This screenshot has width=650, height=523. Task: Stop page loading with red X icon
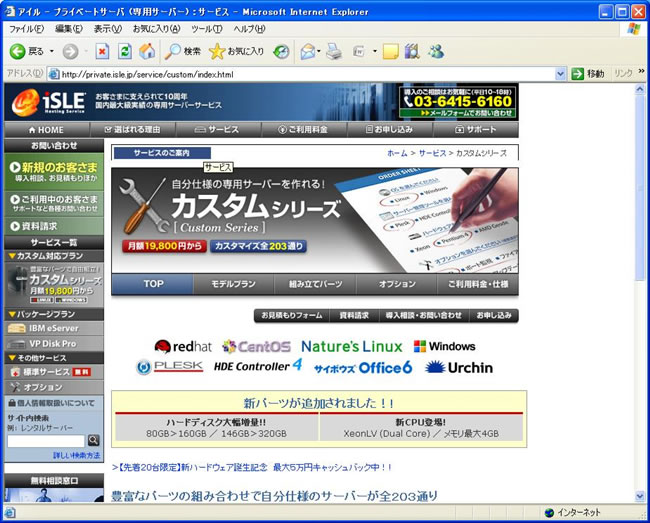102,51
